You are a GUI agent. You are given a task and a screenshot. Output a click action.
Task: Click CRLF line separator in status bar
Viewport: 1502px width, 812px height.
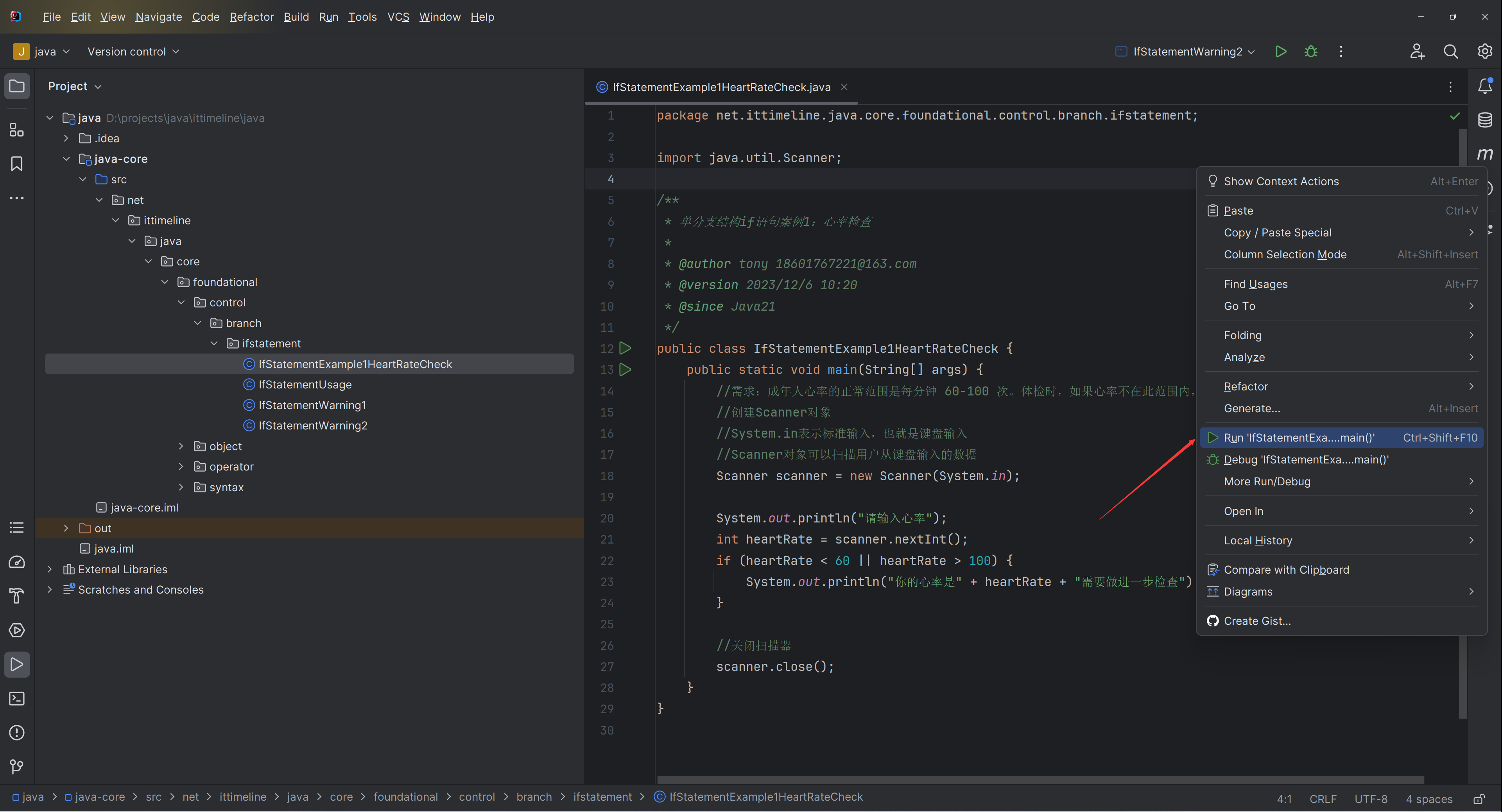coord(1323,799)
